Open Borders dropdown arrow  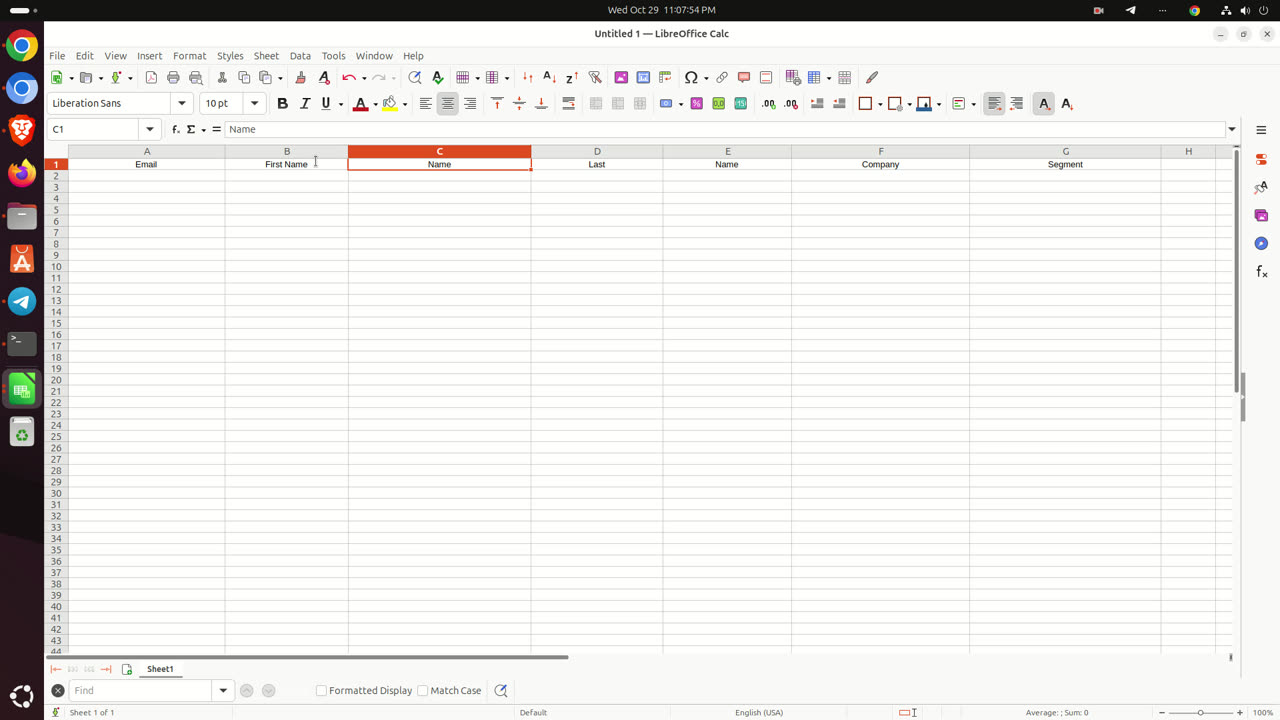(x=880, y=104)
